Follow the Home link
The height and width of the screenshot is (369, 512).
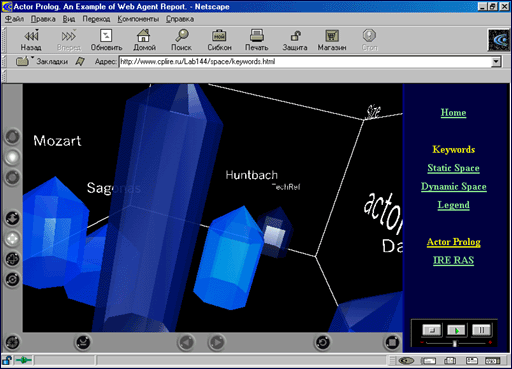pos(453,113)
